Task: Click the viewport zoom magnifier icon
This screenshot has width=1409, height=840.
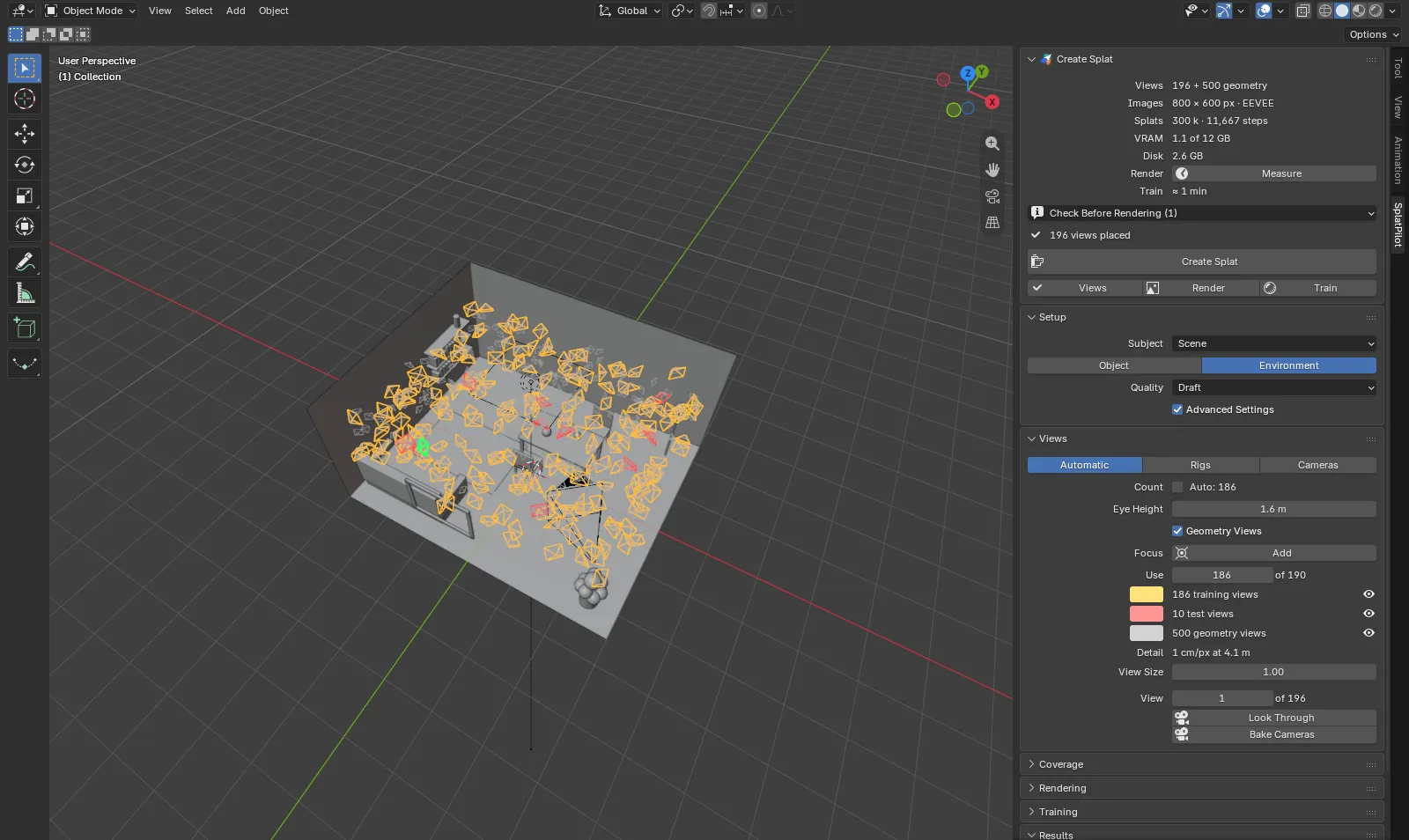Action: [992, 144]
